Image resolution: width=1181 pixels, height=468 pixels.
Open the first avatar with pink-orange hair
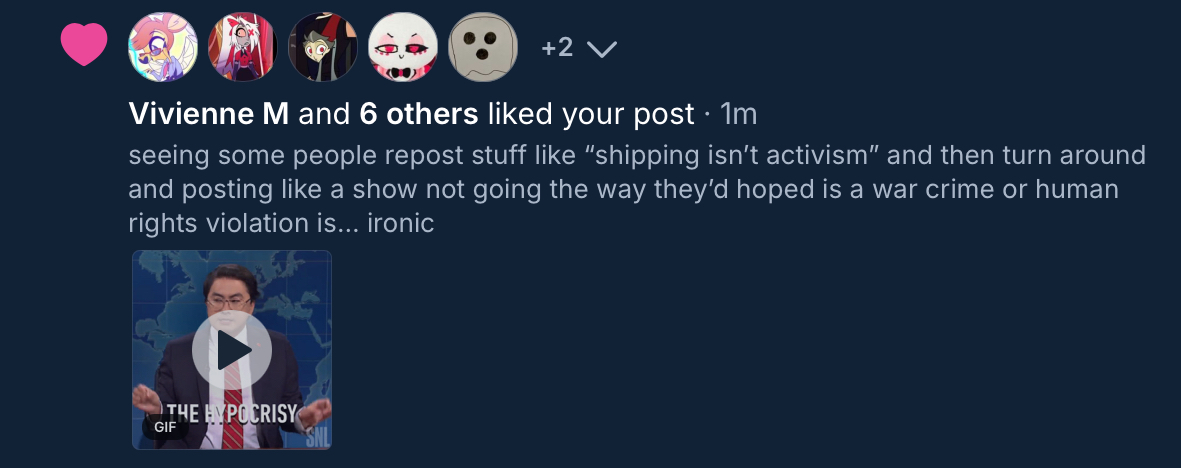pos(163,47)
